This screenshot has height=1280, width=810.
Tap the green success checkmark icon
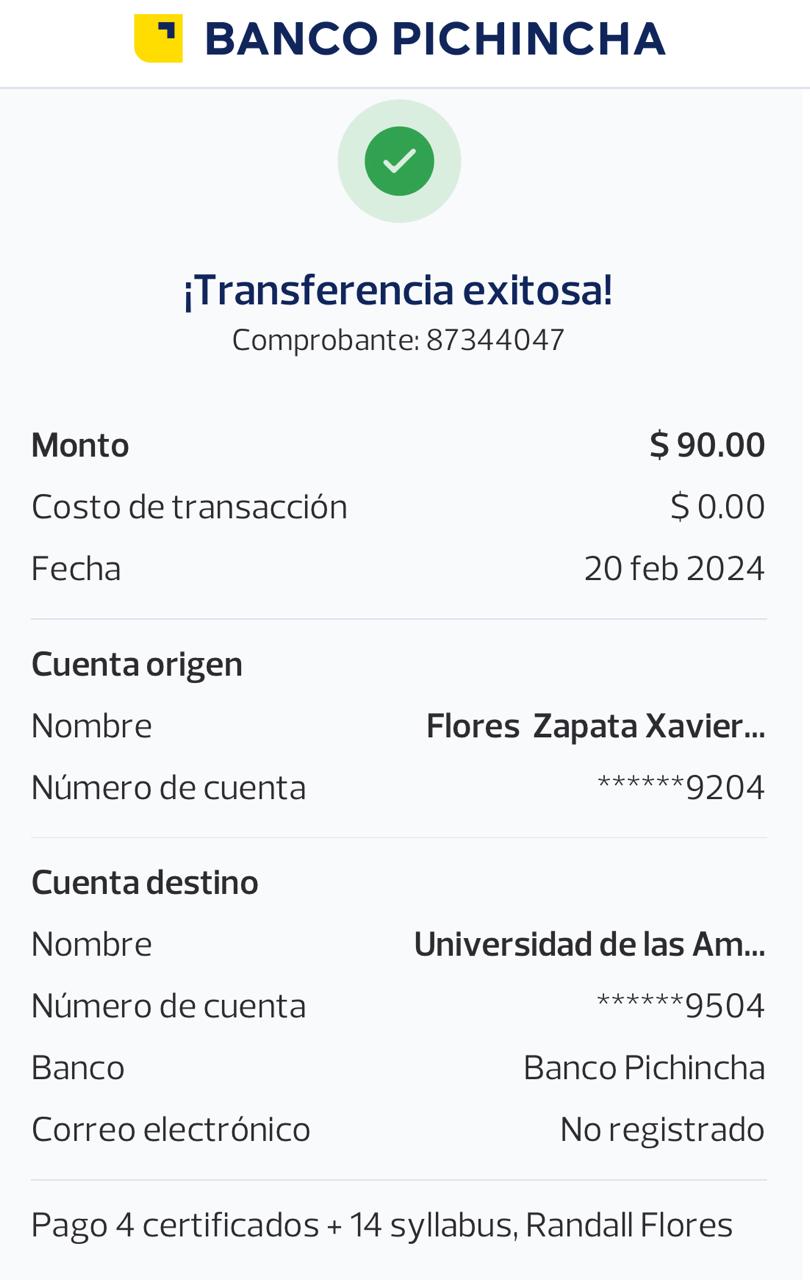[399, 161]
